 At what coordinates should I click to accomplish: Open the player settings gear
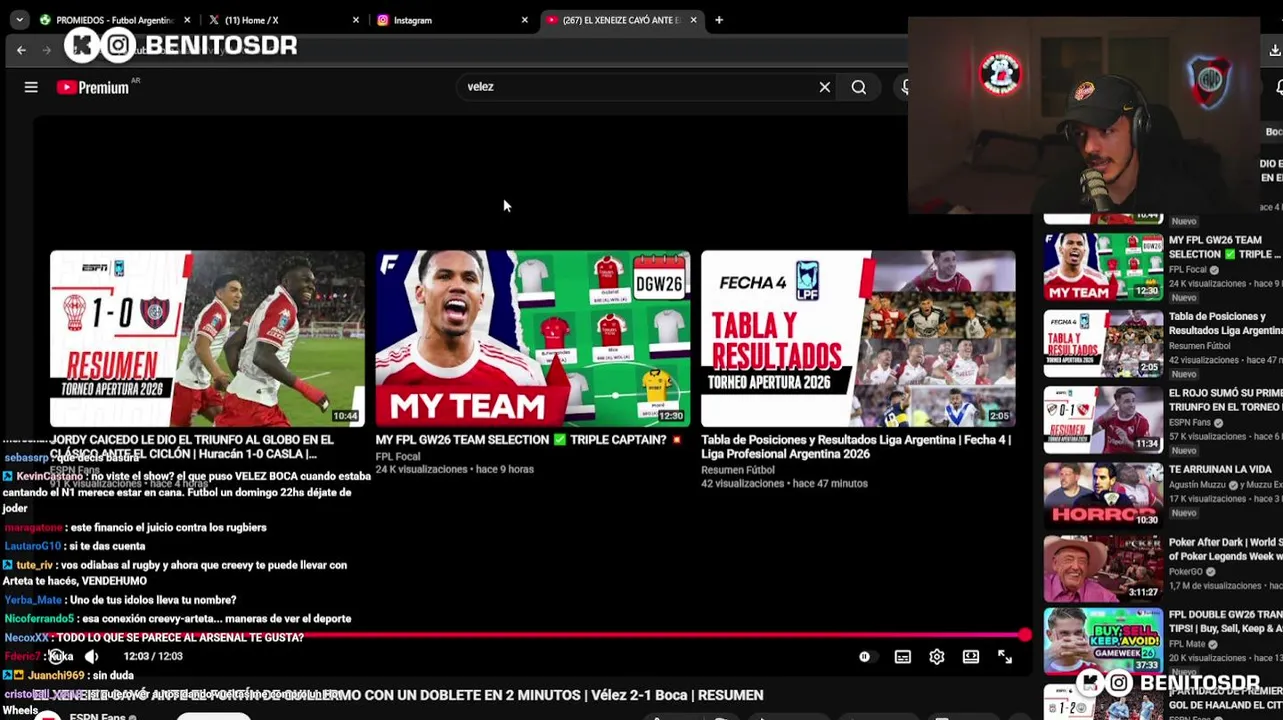point(937,657)
